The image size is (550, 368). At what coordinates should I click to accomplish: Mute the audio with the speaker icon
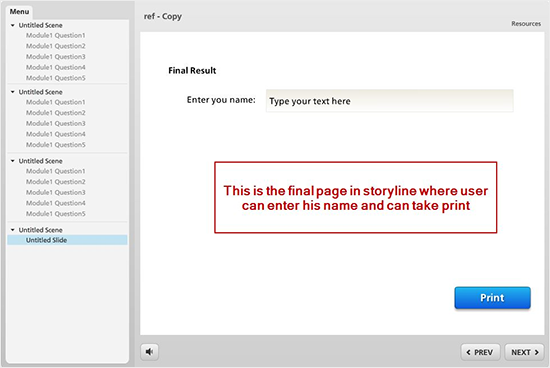[x=149, y=352]
